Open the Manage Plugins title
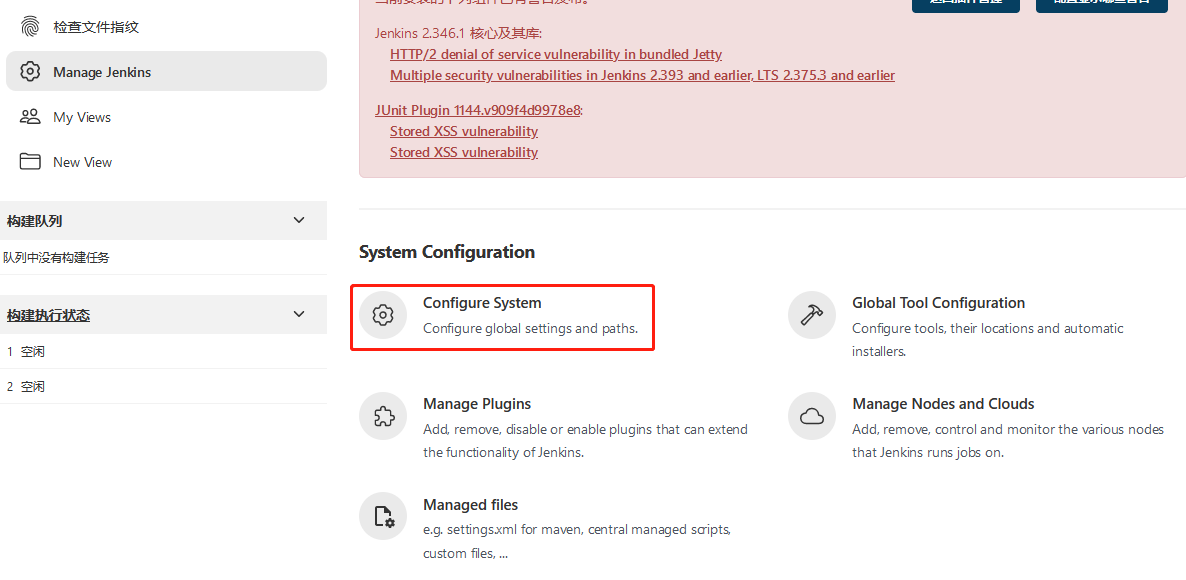Viewport: 1186px width, 580px height. [477, 404]
